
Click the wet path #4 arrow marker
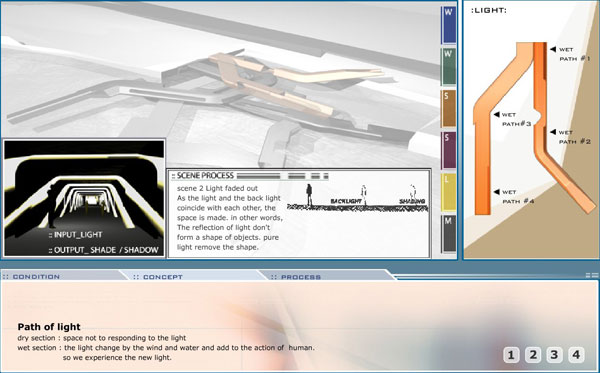click(x=497, y=192)
